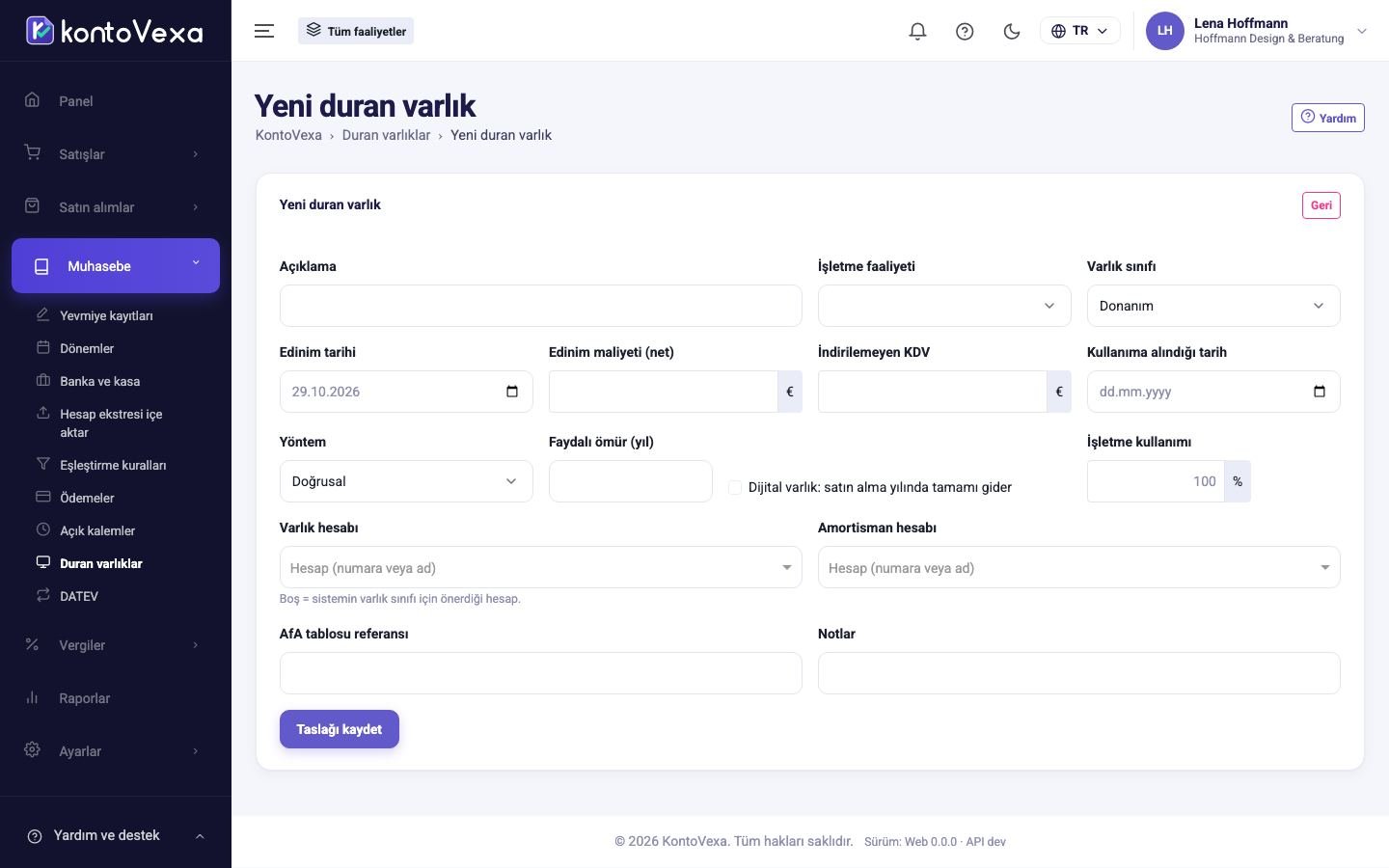
Task: Expand Varlık sınıfı dropdown showing Donanım
Action: (1213, 306)
